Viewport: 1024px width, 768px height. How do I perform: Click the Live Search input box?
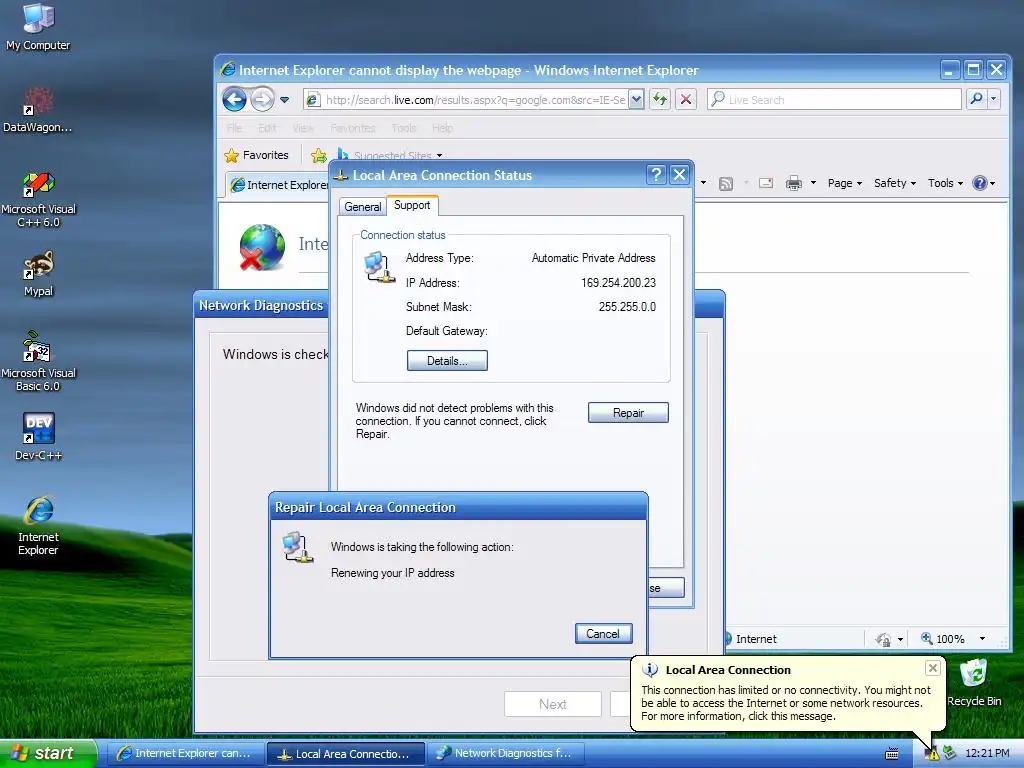click(x=835, y=99)
